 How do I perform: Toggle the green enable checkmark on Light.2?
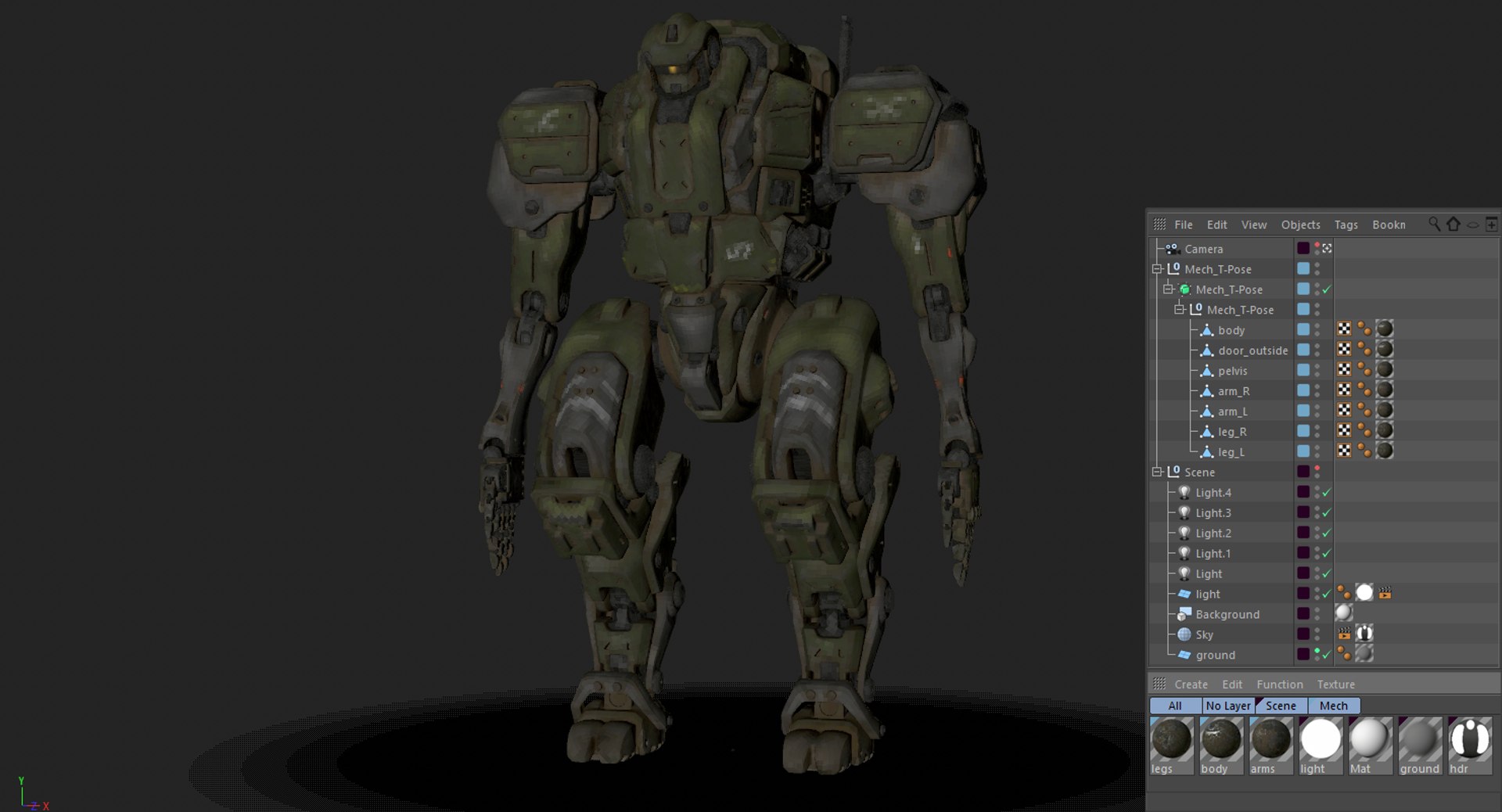coord(1327,534)
